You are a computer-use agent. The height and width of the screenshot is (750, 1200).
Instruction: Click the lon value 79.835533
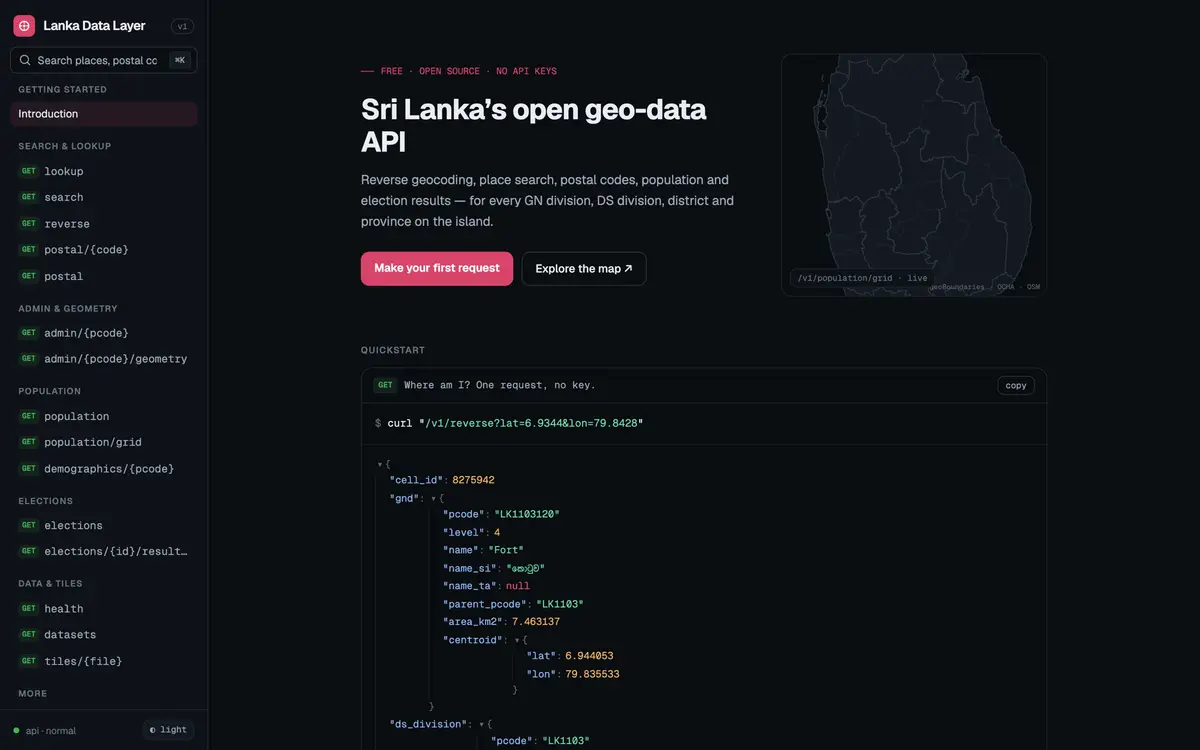592,674
